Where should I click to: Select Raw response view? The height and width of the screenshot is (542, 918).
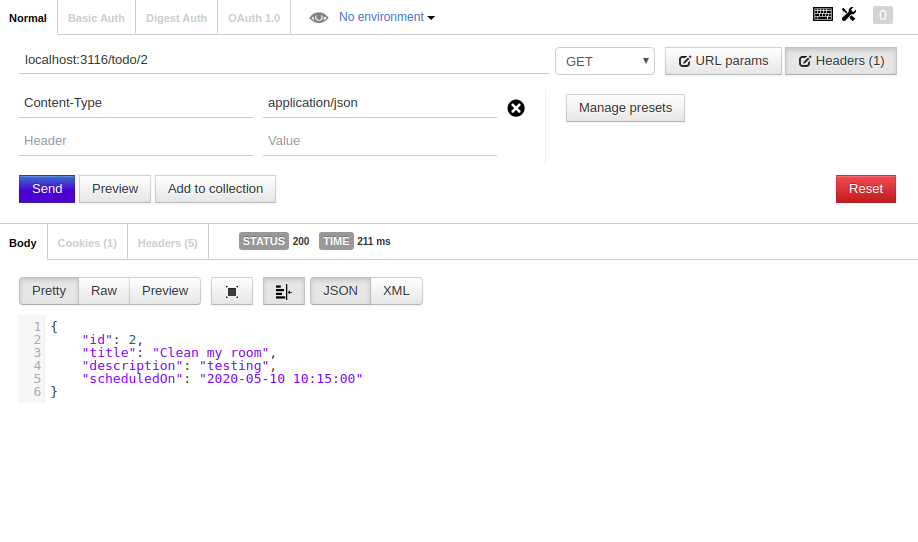click(x=104, y=291)
